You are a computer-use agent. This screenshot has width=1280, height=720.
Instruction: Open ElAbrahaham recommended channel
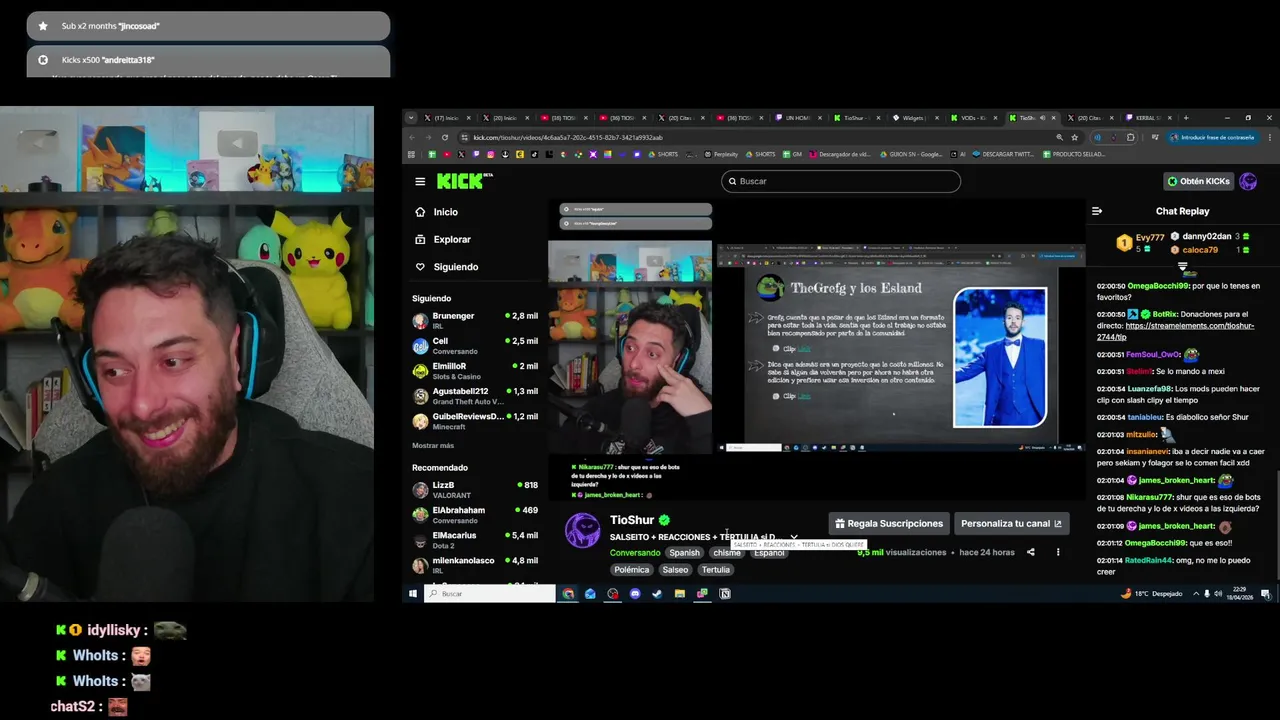[475, 515]
